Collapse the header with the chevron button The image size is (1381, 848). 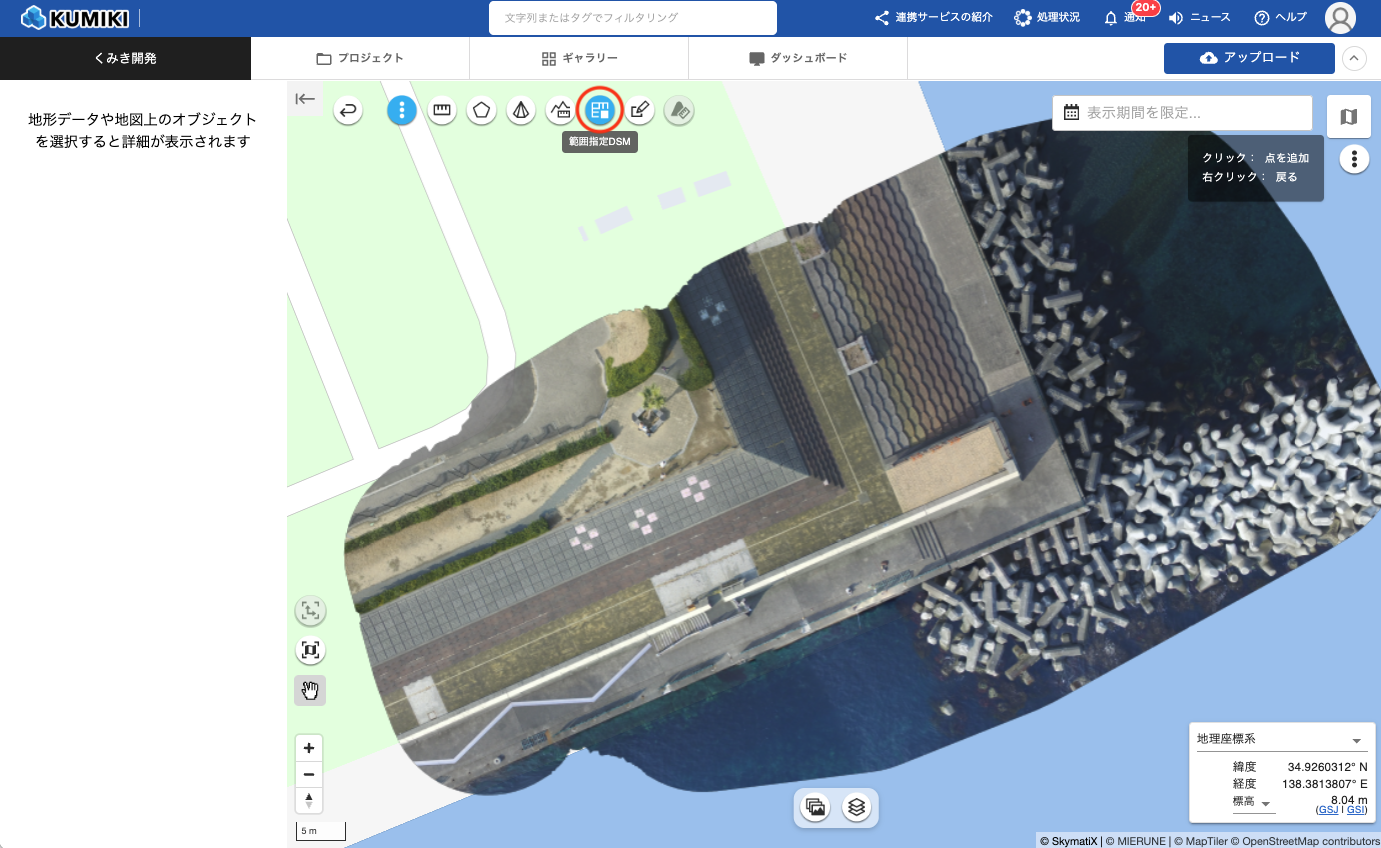(1354, 59)
